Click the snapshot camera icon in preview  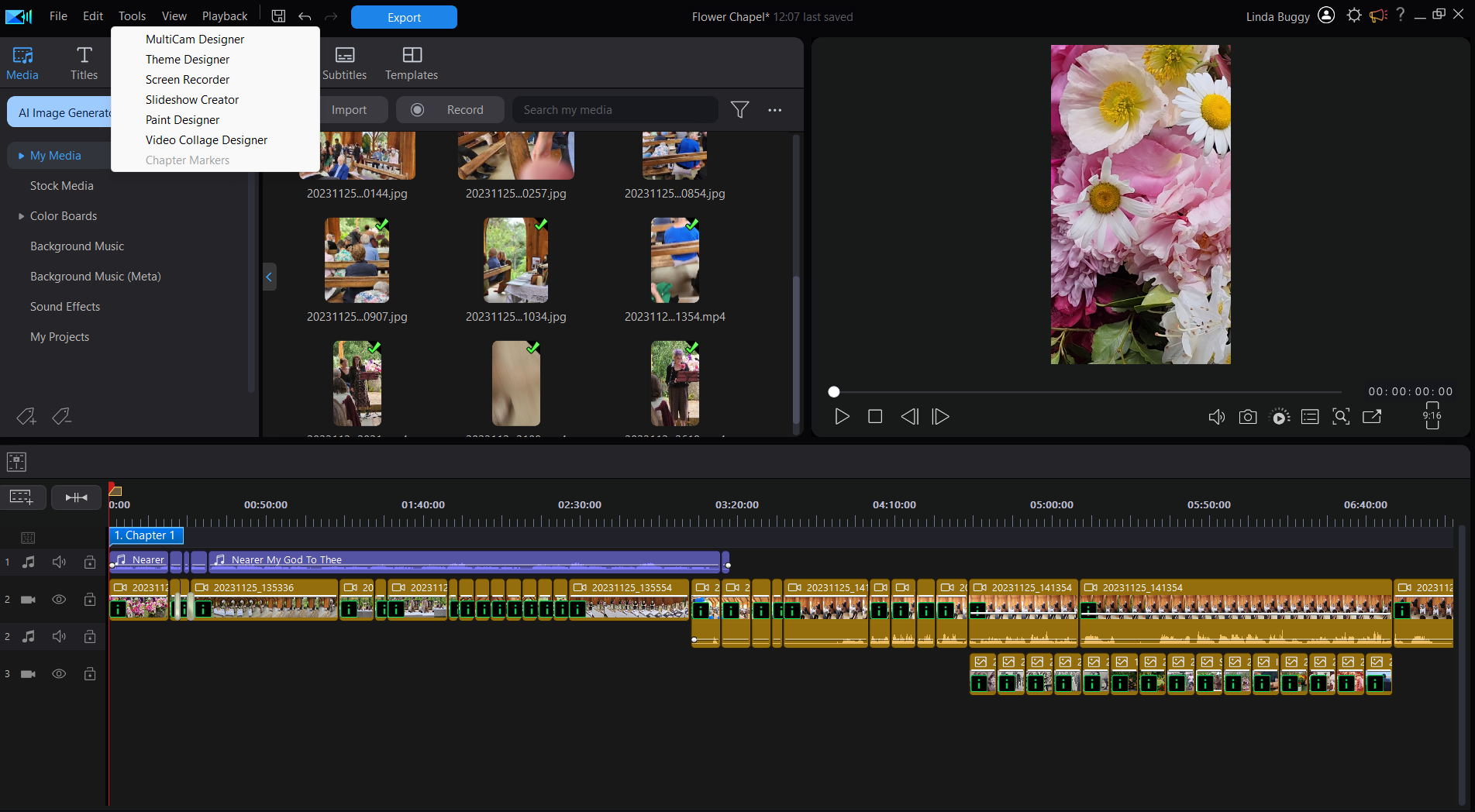point(1247,417)
